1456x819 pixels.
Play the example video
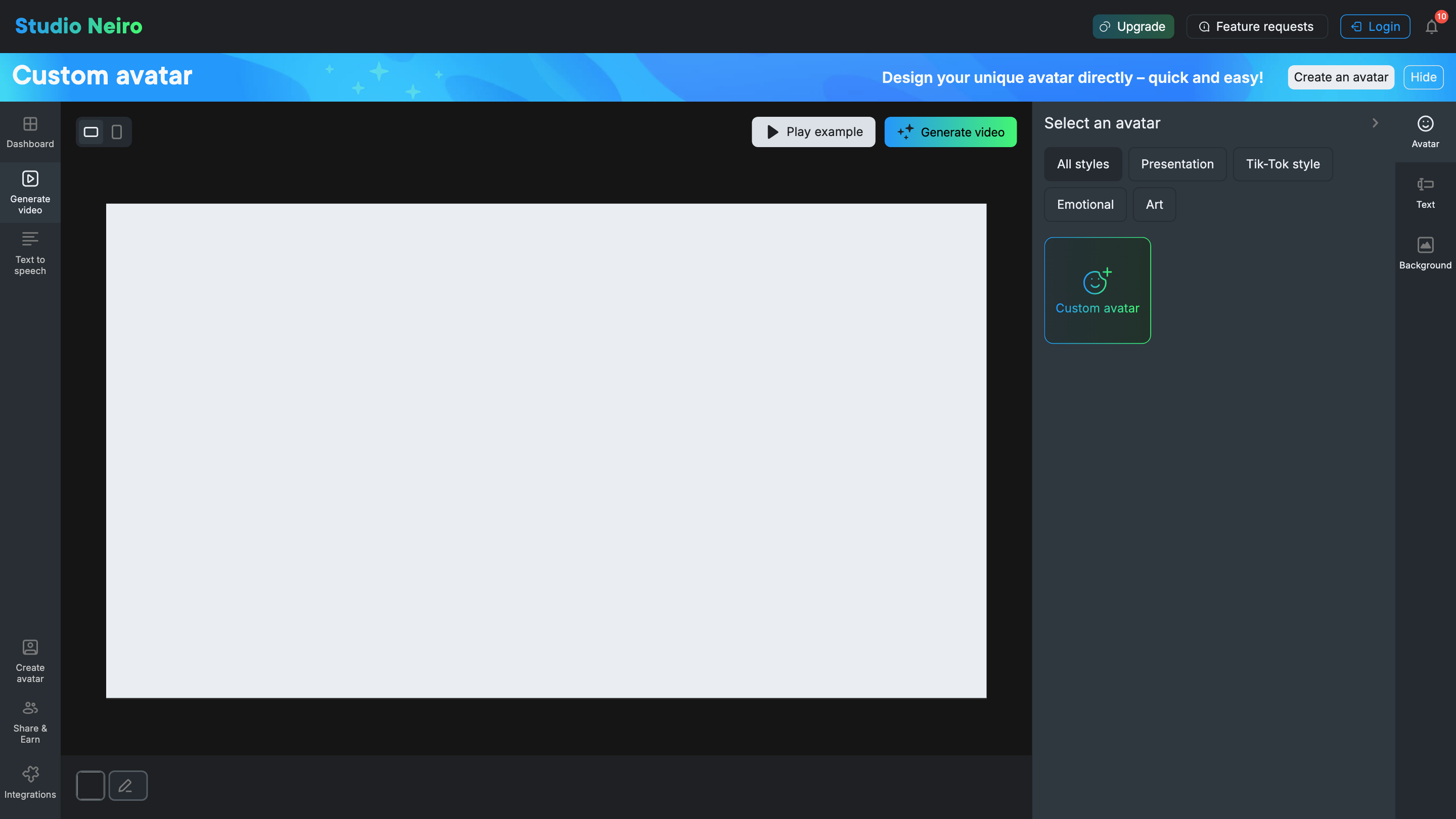(813, 131)
